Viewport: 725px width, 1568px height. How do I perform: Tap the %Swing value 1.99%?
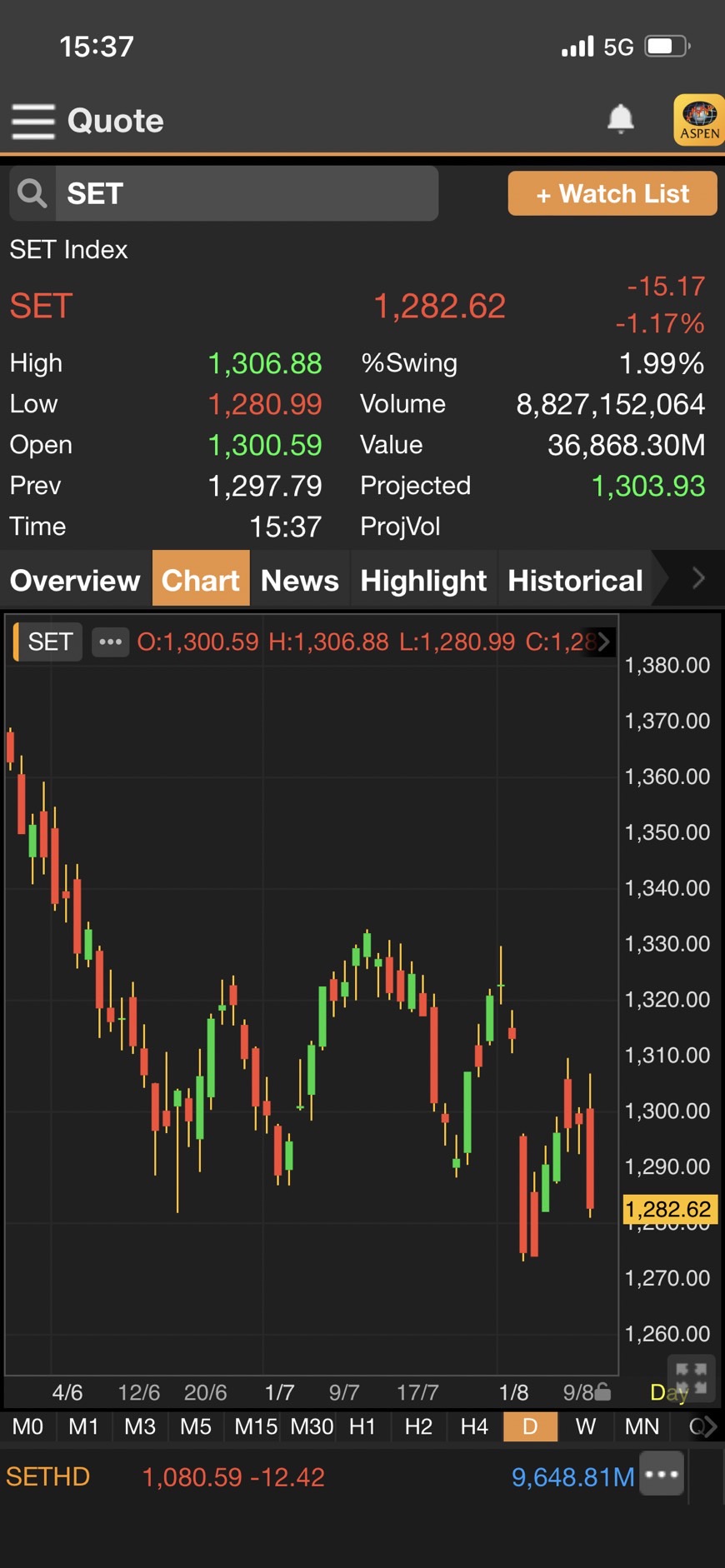pyautogui.click(x=662, y=363)
